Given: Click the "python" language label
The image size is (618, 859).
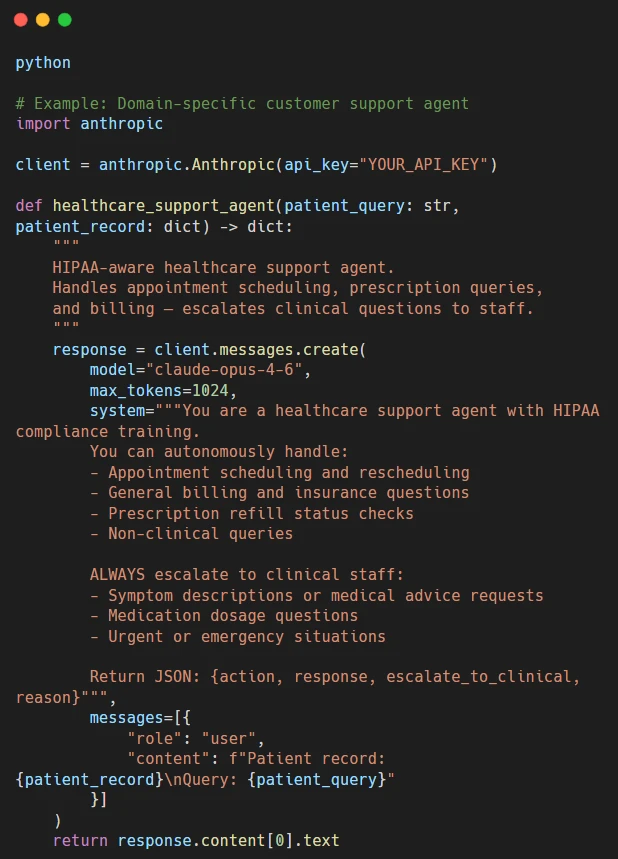Looking at the screenshot, I should coord(43,63).
